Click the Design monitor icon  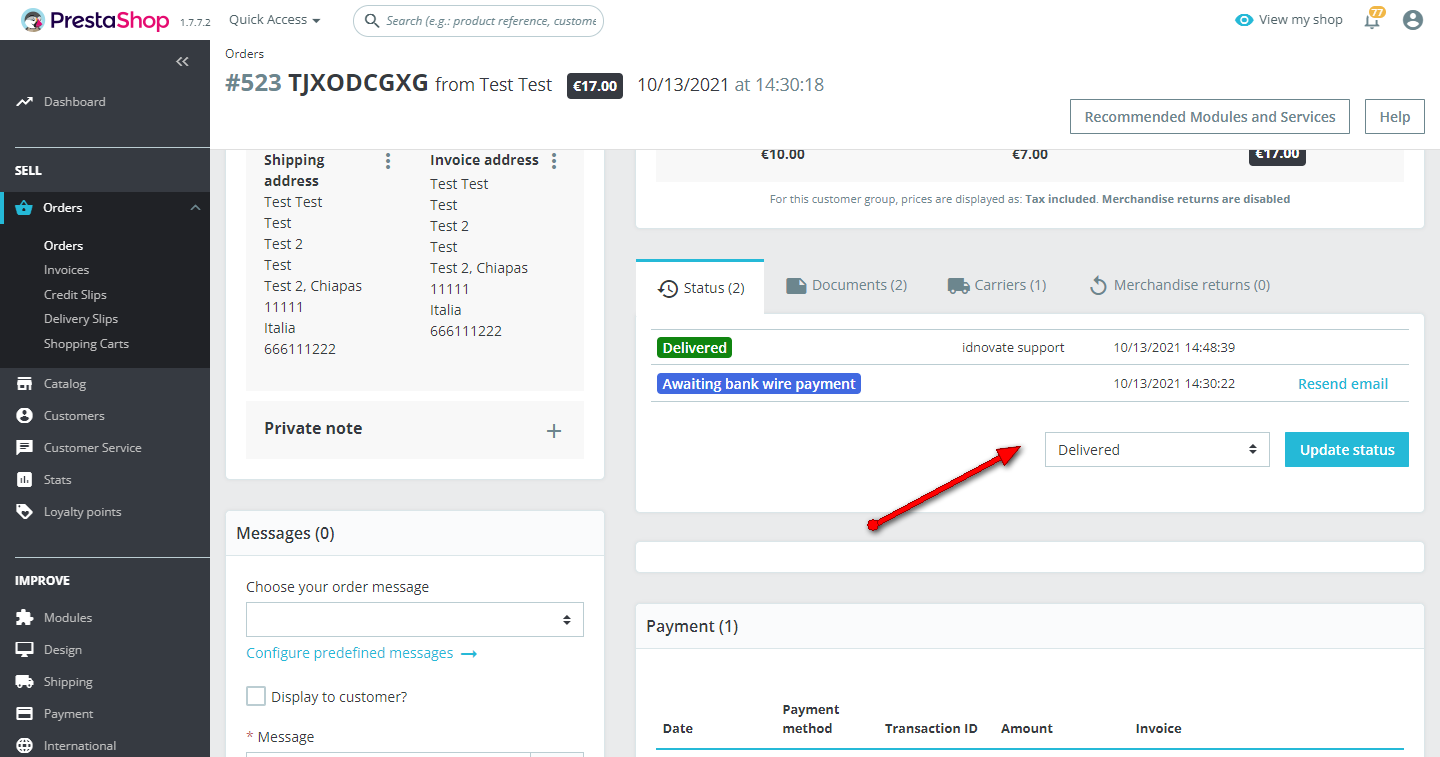tap(25, 650)
